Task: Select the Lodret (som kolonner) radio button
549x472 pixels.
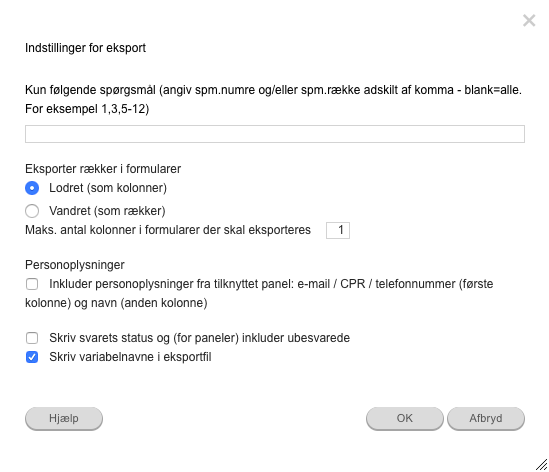Action: [x=32, y=188]
